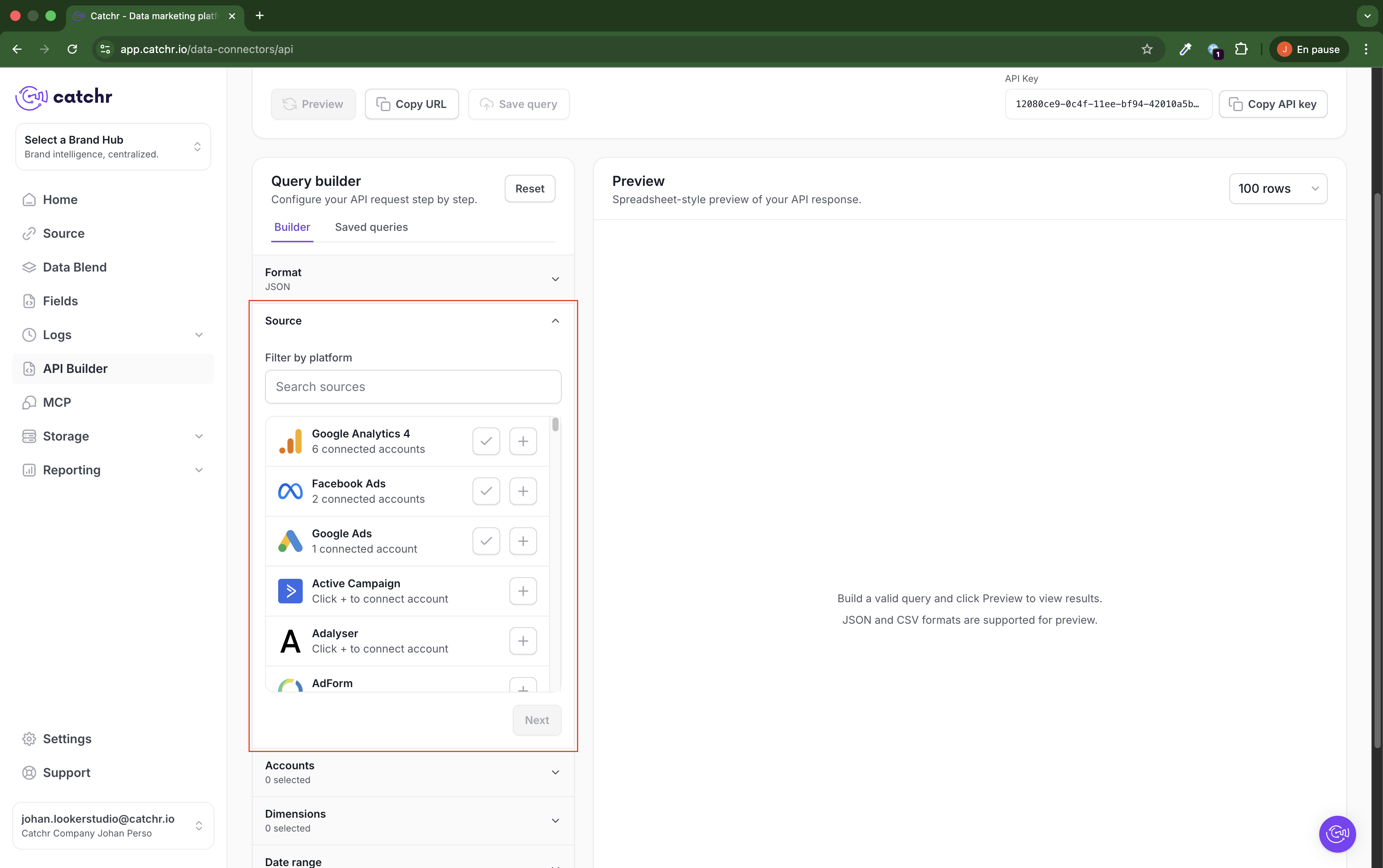The image size is (1383, 868).
Task: Click the Copy URL button
Action: pyautogui.click(x=411, y=104)
